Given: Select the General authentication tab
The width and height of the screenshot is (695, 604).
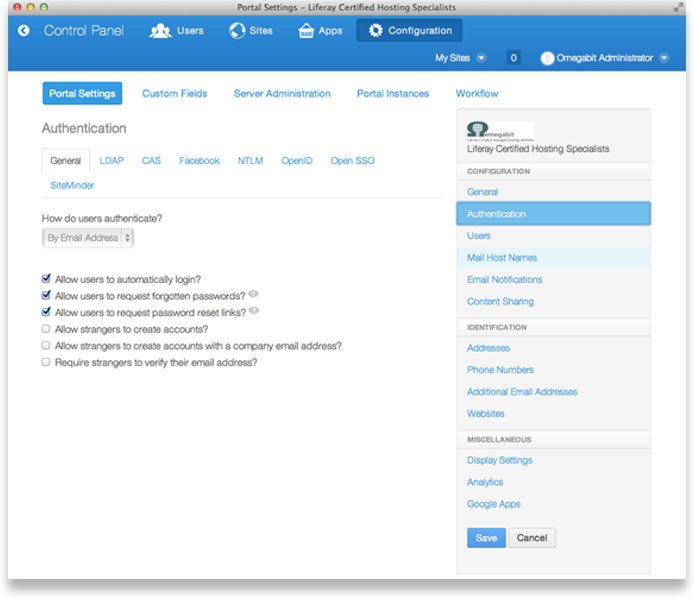Looking at the screenshot, I should [x=66, y=161].
